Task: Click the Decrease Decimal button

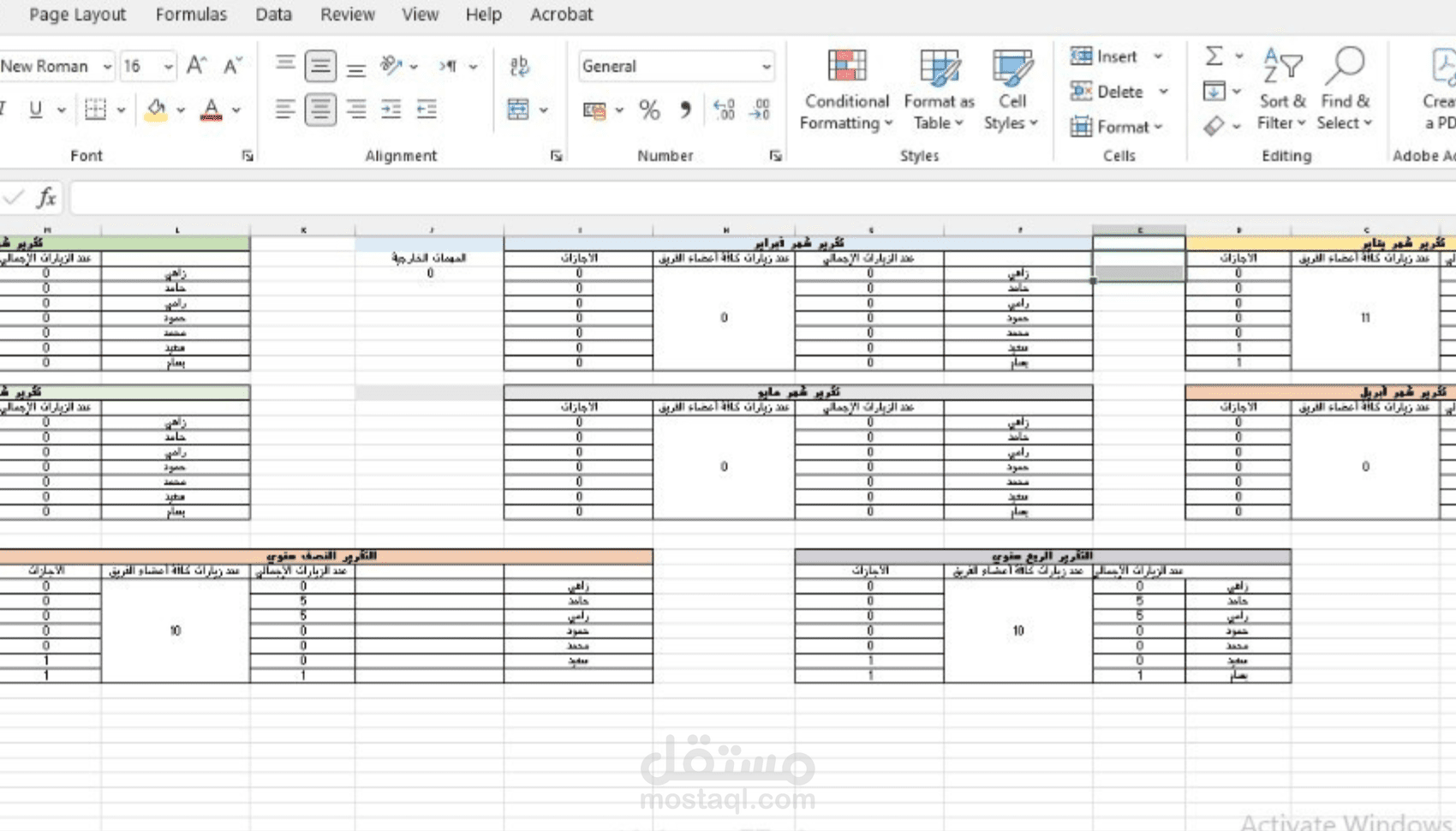Action: click(x=760, y=111)
